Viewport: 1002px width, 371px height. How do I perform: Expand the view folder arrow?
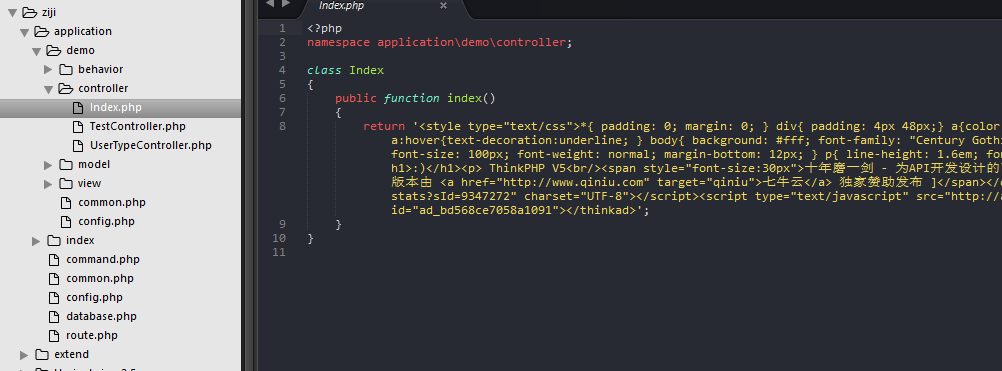(x=49, y=184)
